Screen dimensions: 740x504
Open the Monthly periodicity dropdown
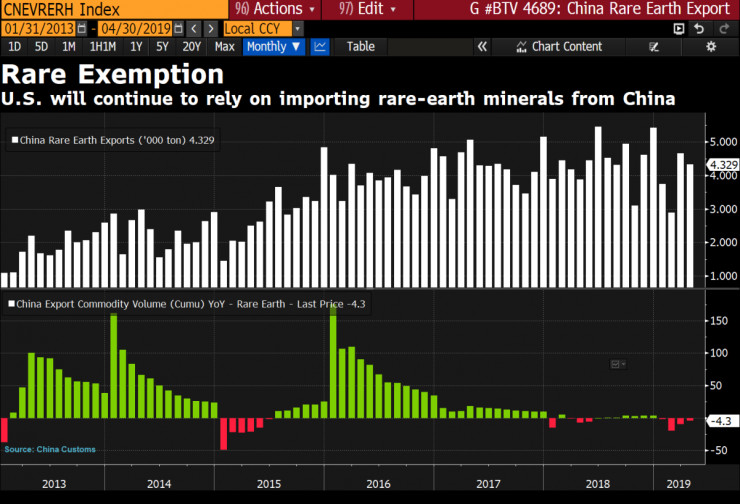point(274,46)
